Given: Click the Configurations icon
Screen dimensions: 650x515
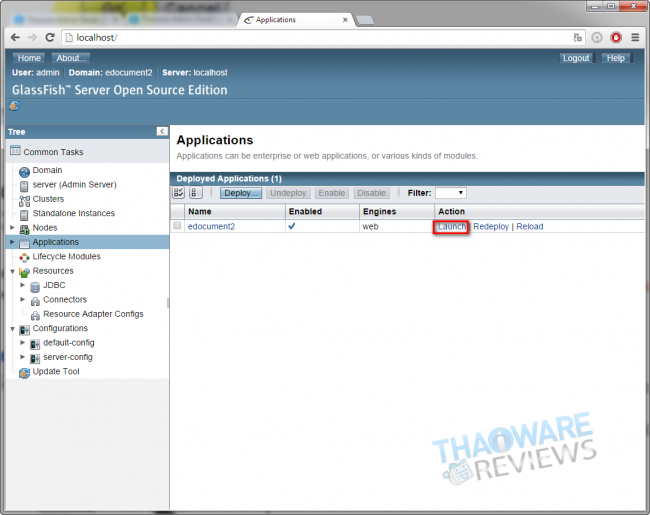Looking at the screenshot, I should (x=24, y=330).
